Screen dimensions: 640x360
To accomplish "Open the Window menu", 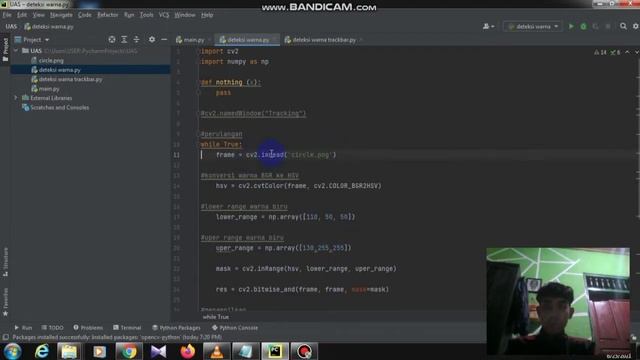I will [x=185, y=15].
